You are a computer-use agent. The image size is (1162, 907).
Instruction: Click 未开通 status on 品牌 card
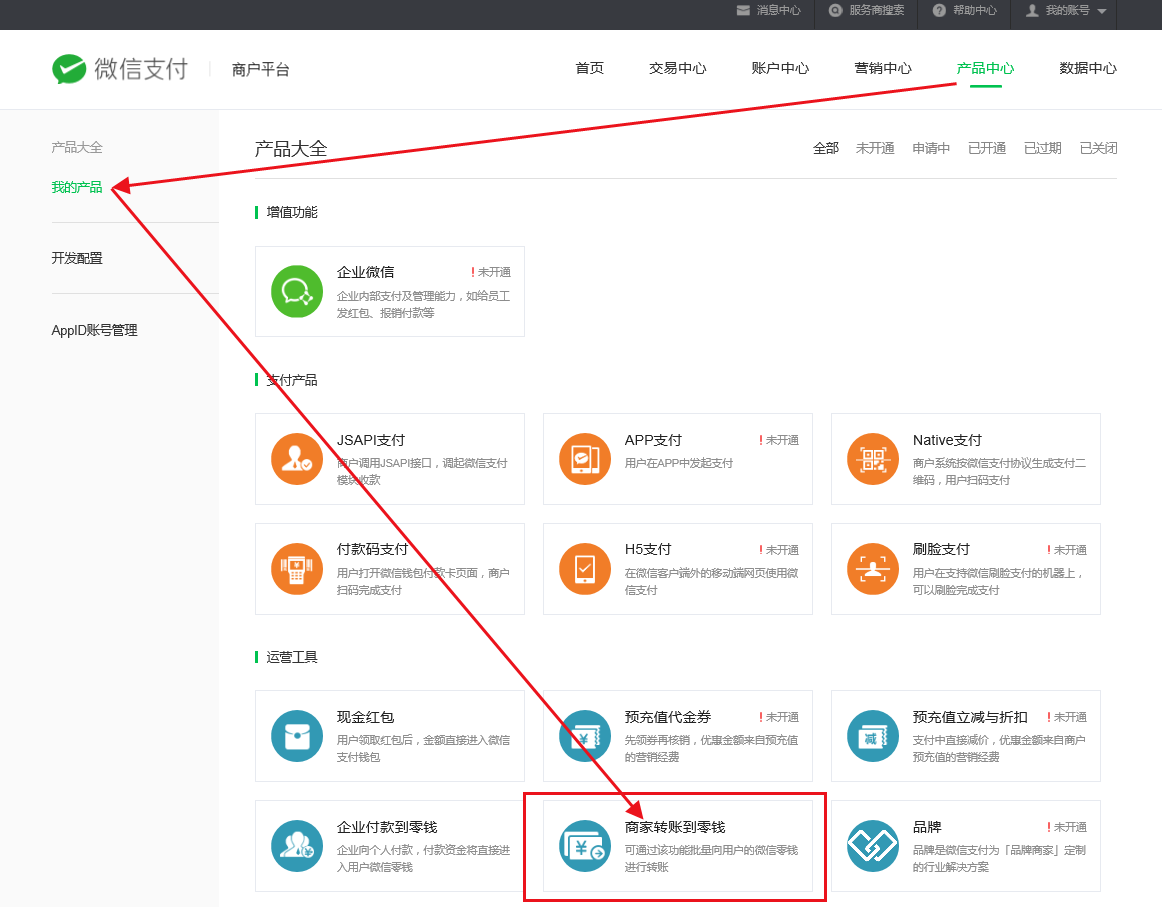point(1067,827)
